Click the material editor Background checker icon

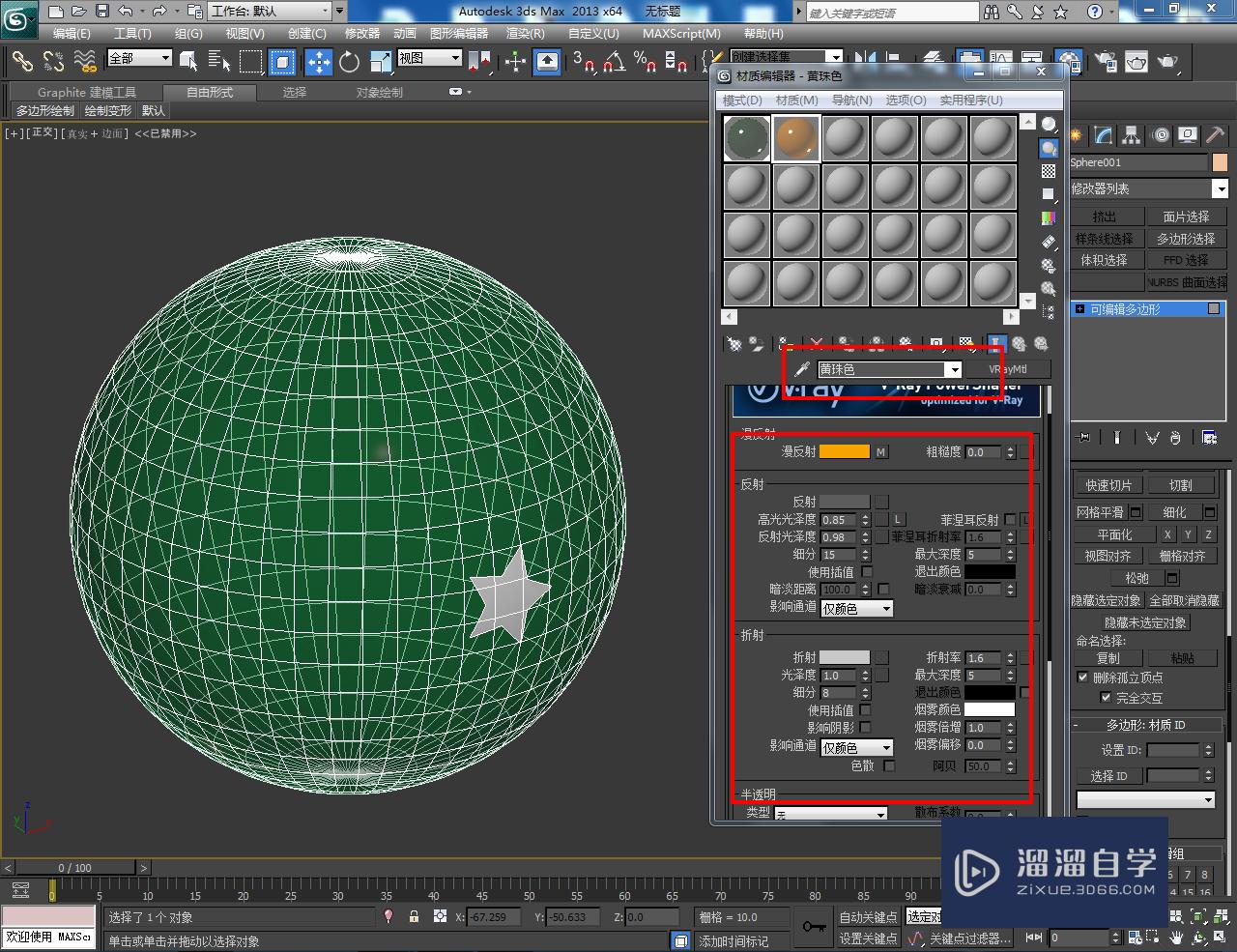coord(1049,171)
